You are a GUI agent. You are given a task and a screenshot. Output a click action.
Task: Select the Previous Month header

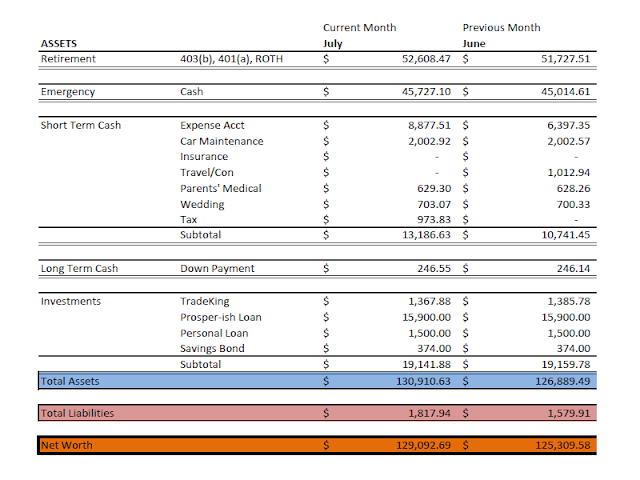pyautogui.click(x=501, y=28)
